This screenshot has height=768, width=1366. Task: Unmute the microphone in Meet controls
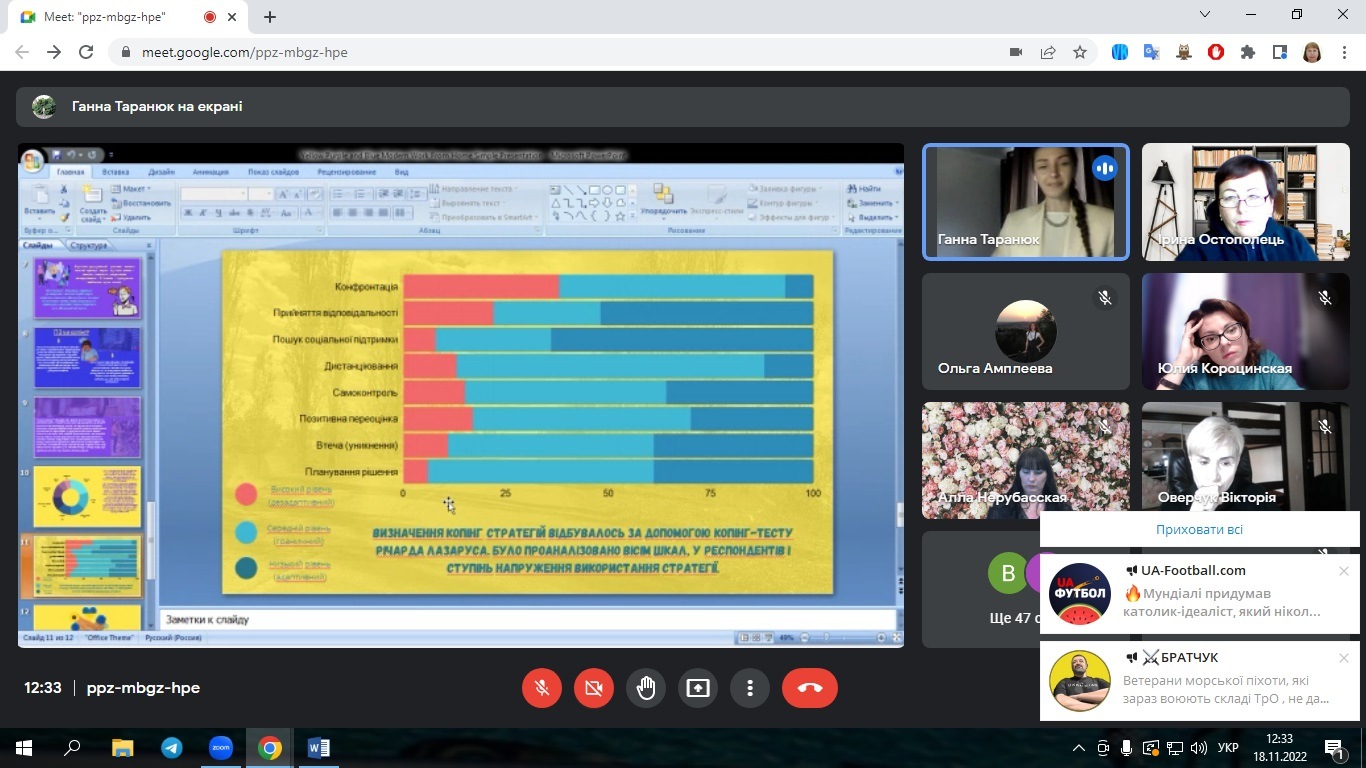(x=542, y=688)
